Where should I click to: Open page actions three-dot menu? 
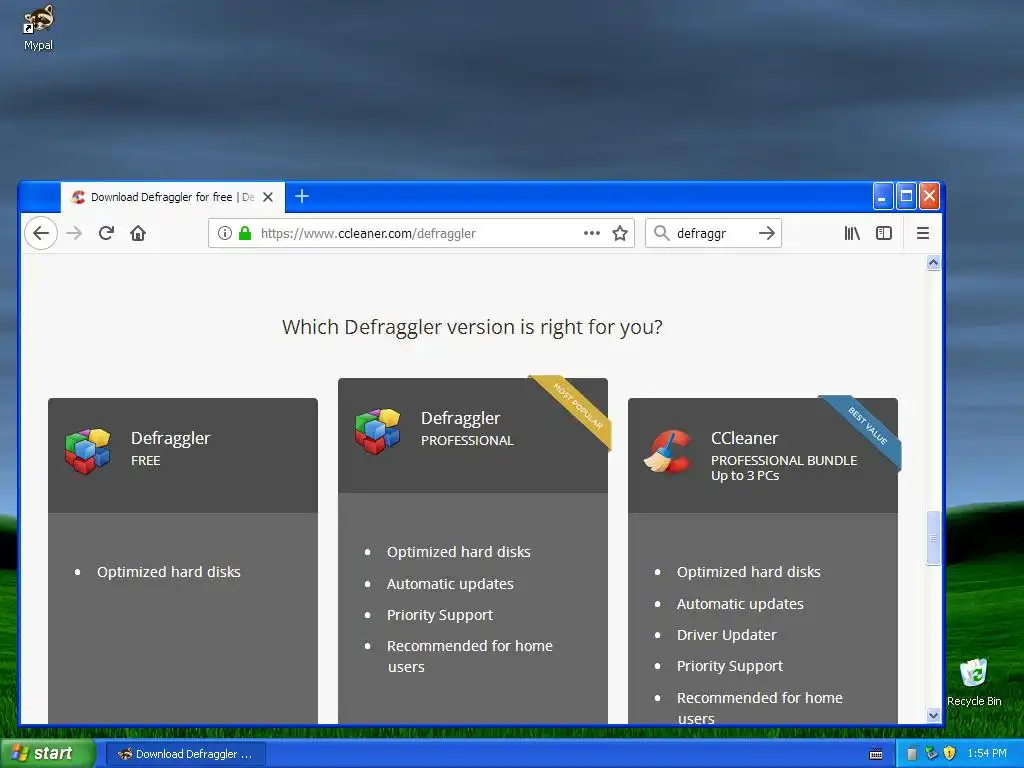(x=592, y=233)
